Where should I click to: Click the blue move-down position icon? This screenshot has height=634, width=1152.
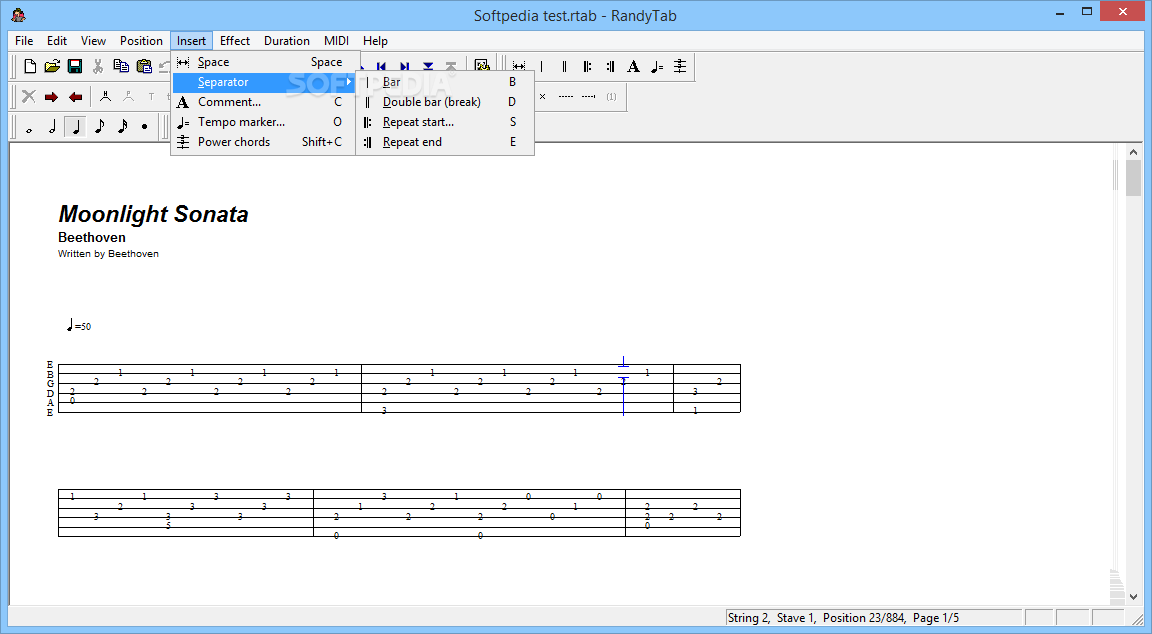point(428,67)
